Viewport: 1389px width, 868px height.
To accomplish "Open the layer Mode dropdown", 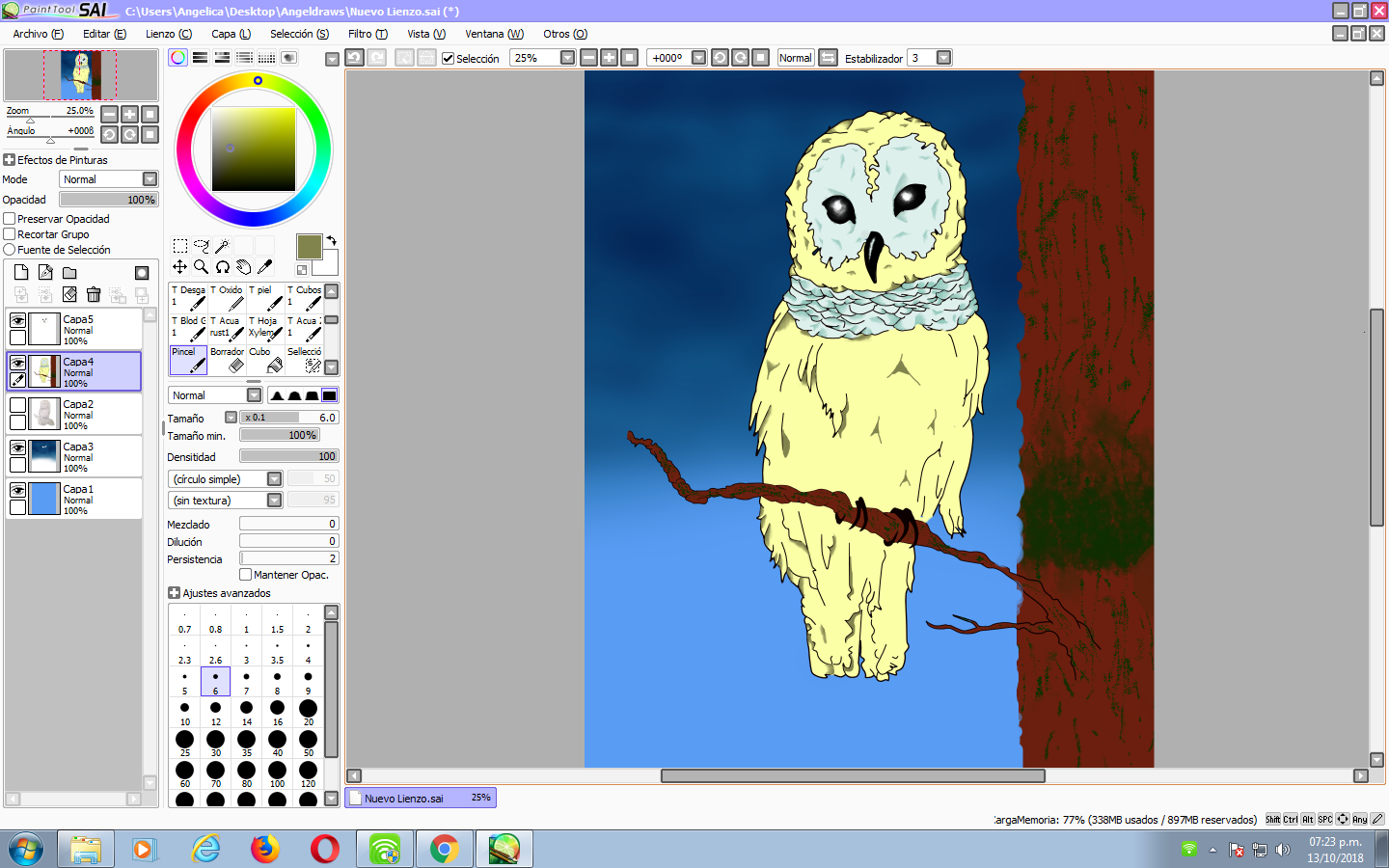I will 150,179.
